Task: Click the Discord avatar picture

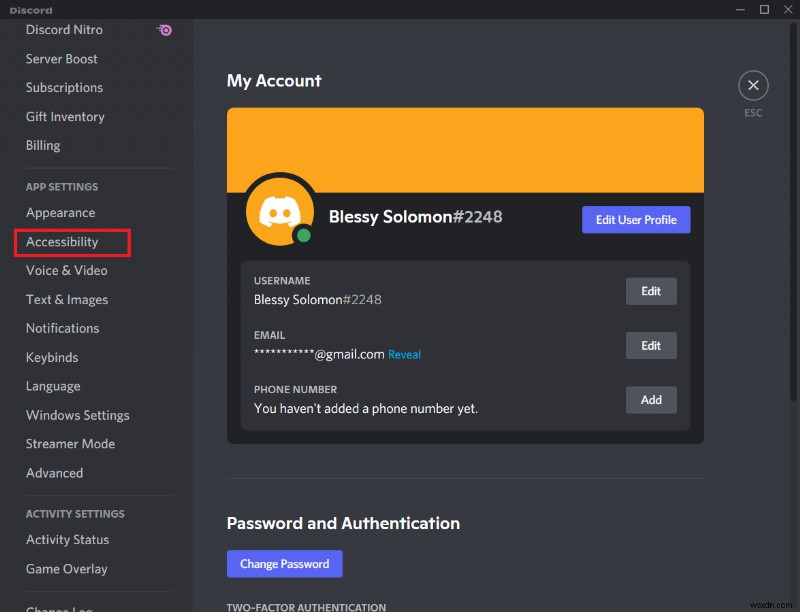Action: click(x=280, y=211)
